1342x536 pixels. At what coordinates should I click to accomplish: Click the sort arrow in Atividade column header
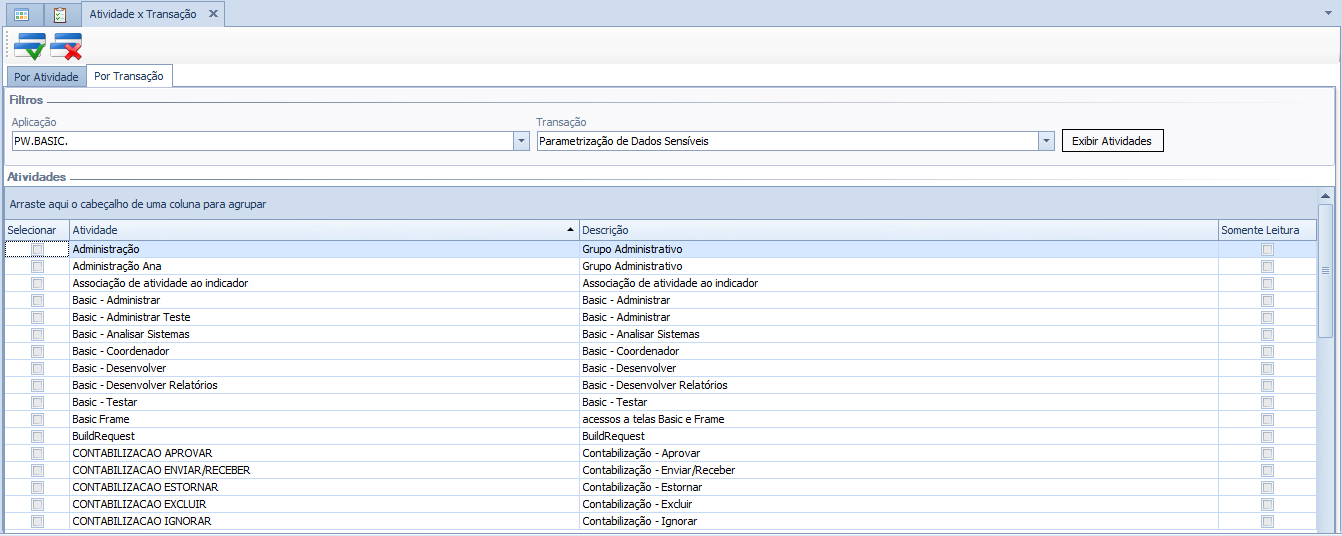[570, 230]
